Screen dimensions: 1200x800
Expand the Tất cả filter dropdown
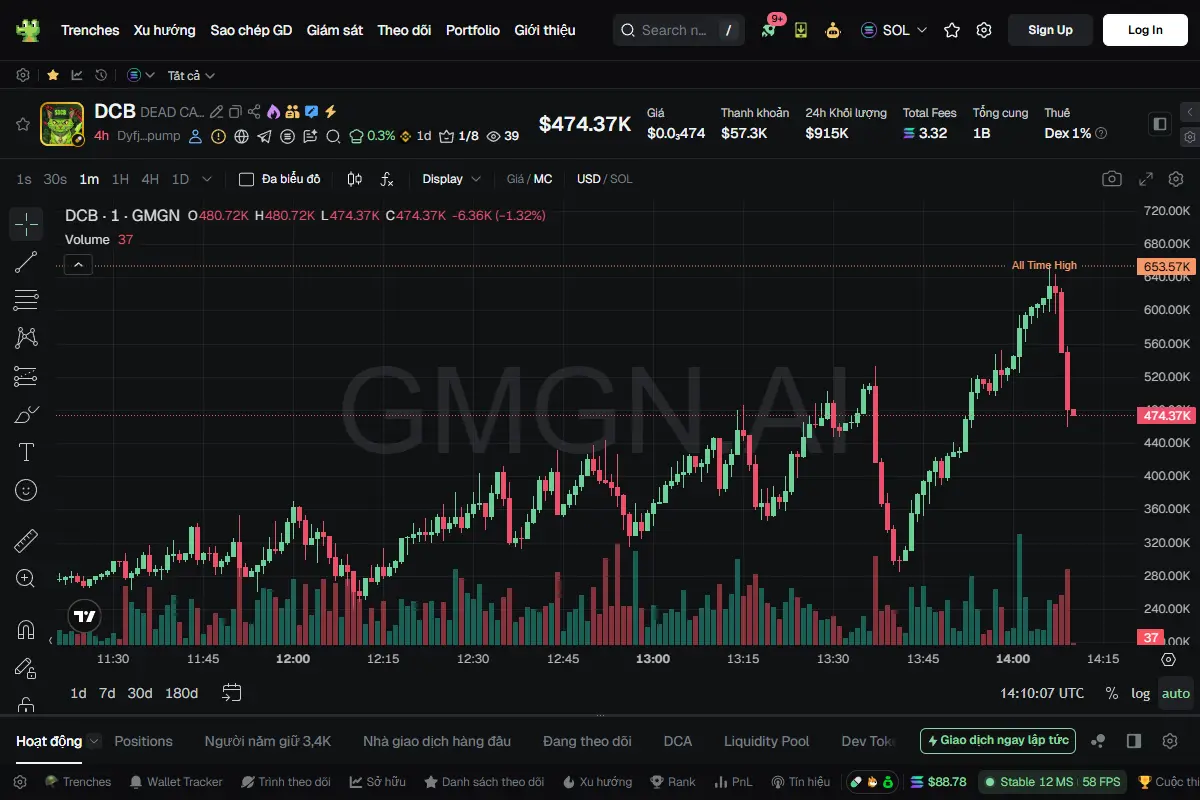[x=191, y=75]
